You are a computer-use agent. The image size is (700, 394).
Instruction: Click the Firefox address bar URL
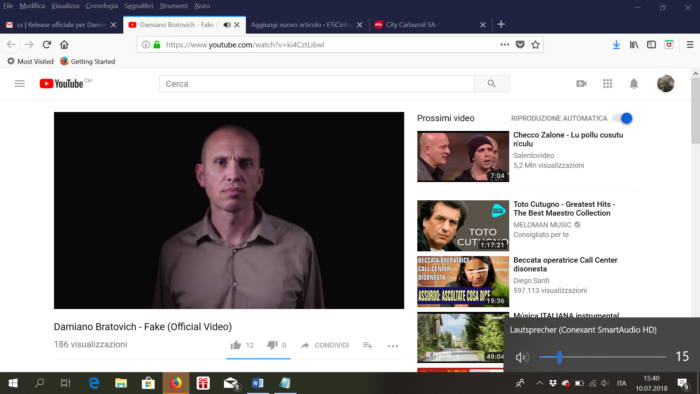point(245,45)
